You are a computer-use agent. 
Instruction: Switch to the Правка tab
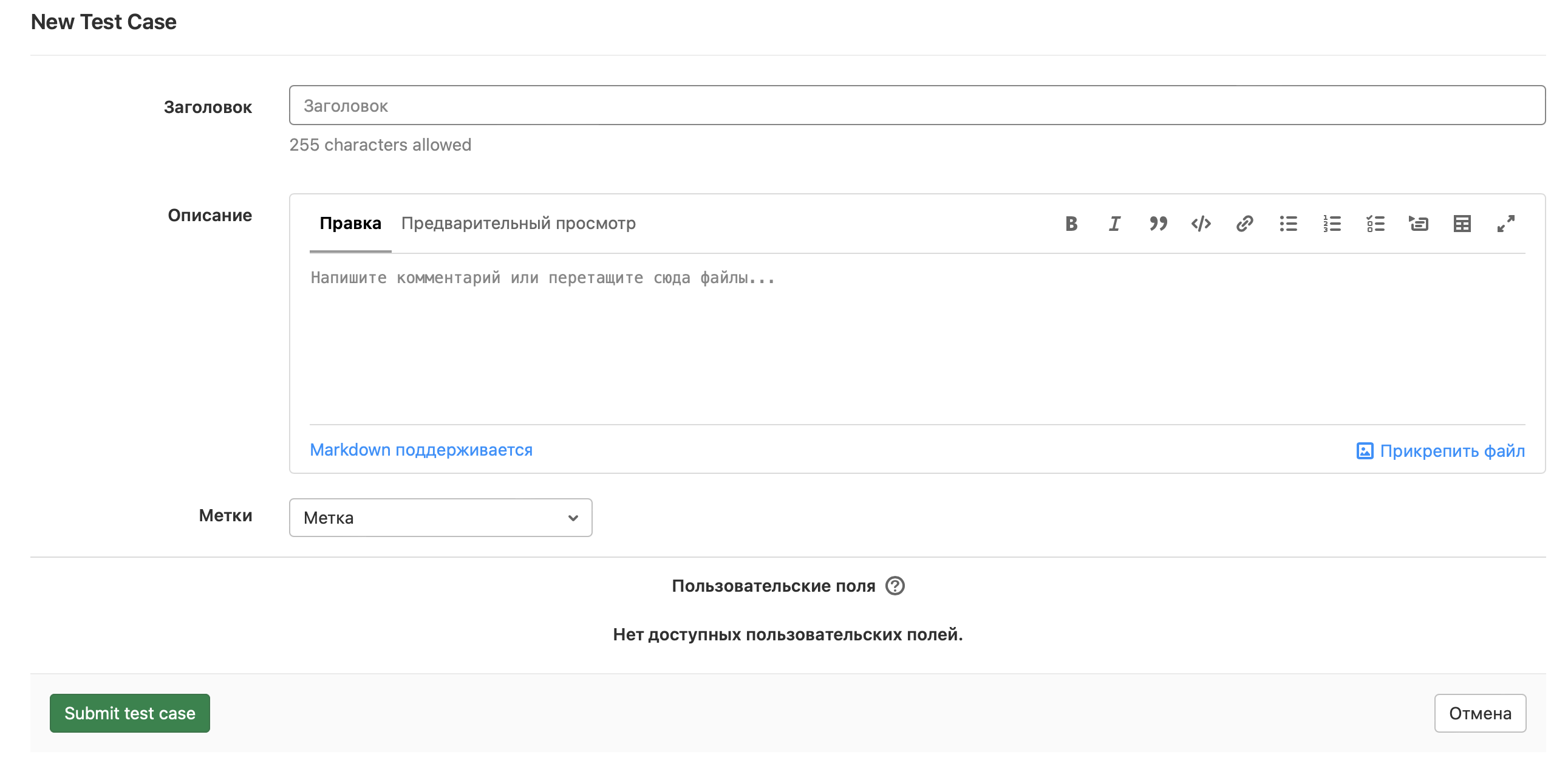pyautogui.click(x=350, y=224)
